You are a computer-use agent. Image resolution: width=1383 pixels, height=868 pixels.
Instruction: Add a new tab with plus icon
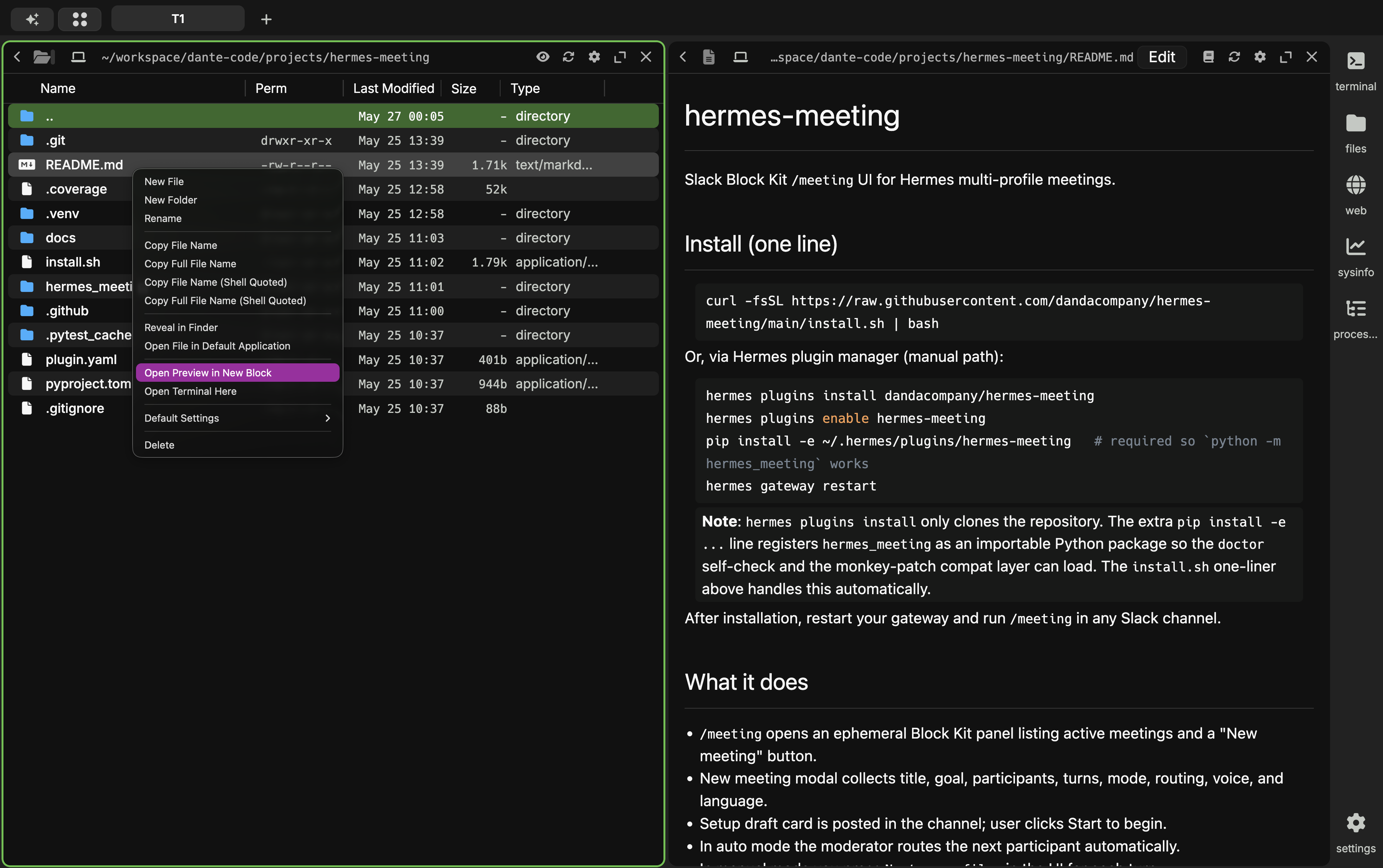pos(266,20)
